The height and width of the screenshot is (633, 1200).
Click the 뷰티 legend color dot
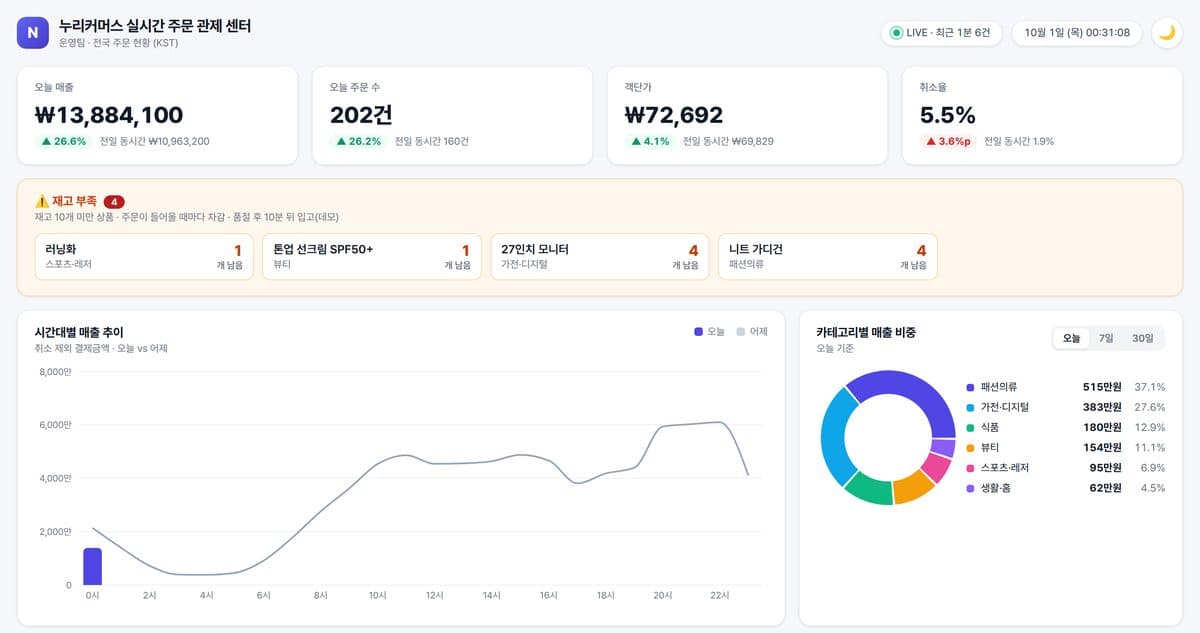[x=970, y=447]
